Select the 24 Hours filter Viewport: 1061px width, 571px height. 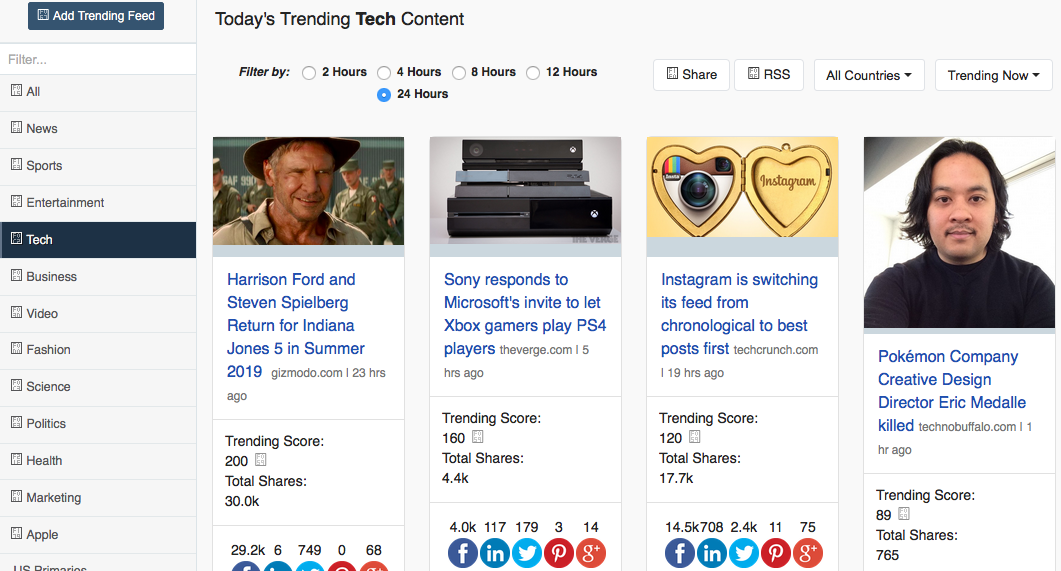384,95
